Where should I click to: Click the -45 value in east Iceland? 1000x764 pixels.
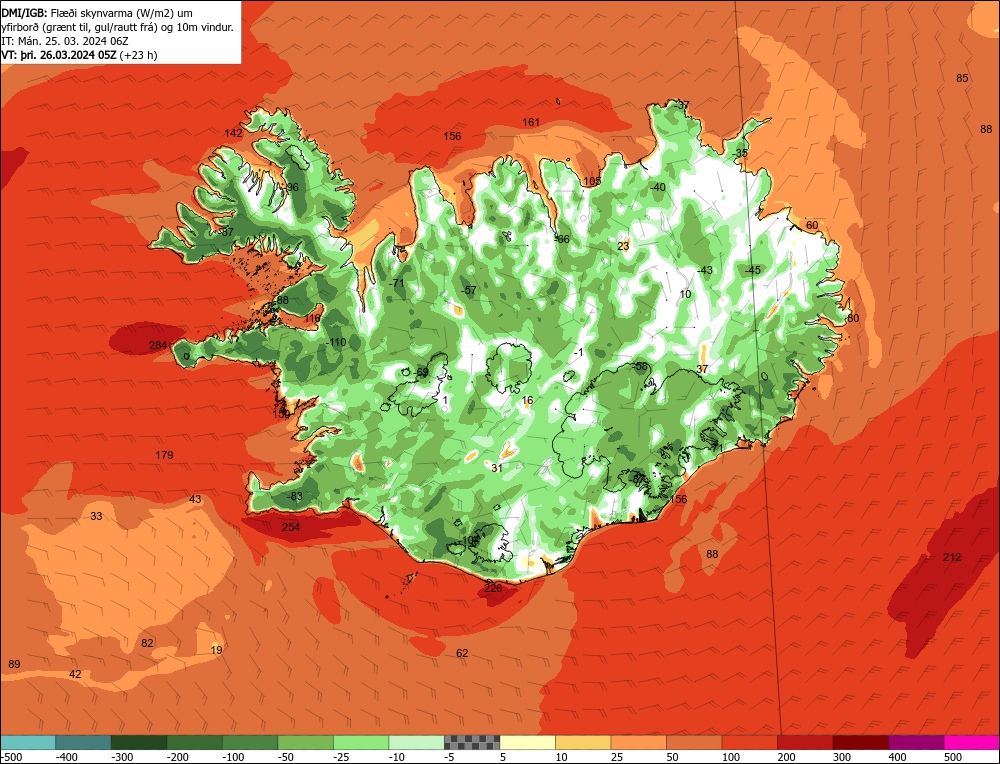click(x=753, y=270)
